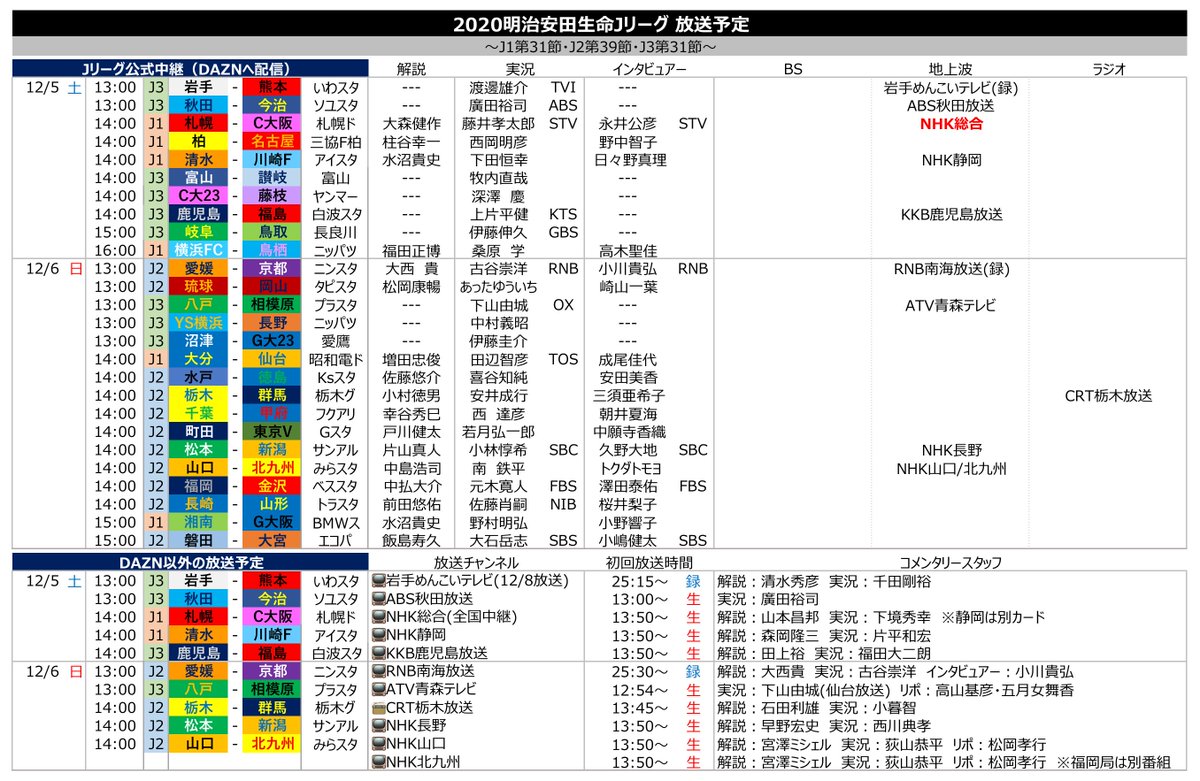Select the yellow 柏 team cell

pos(199,142)
